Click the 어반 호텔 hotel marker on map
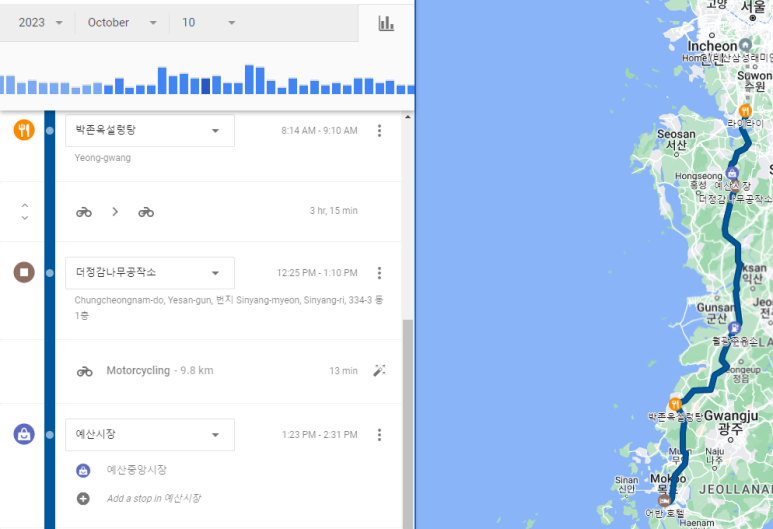This screenshot has height=529, width=773. (664, 501)
